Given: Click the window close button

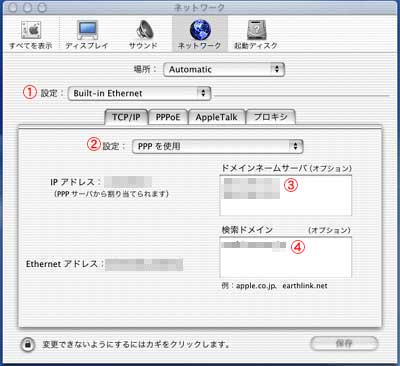Looking at the screenshot, I should (x=12, y=8).
